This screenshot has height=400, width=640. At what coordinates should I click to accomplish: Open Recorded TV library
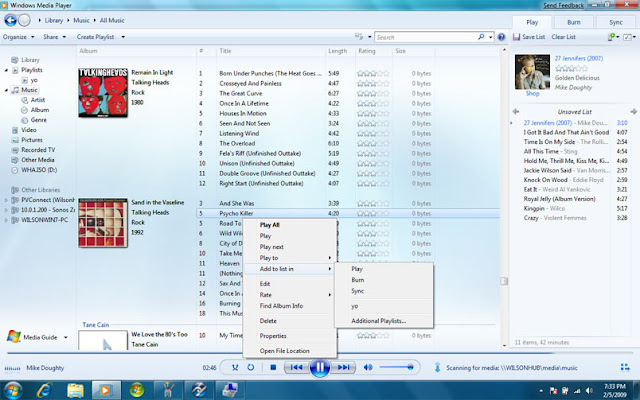pyautogui.click(x=38, y=150)
